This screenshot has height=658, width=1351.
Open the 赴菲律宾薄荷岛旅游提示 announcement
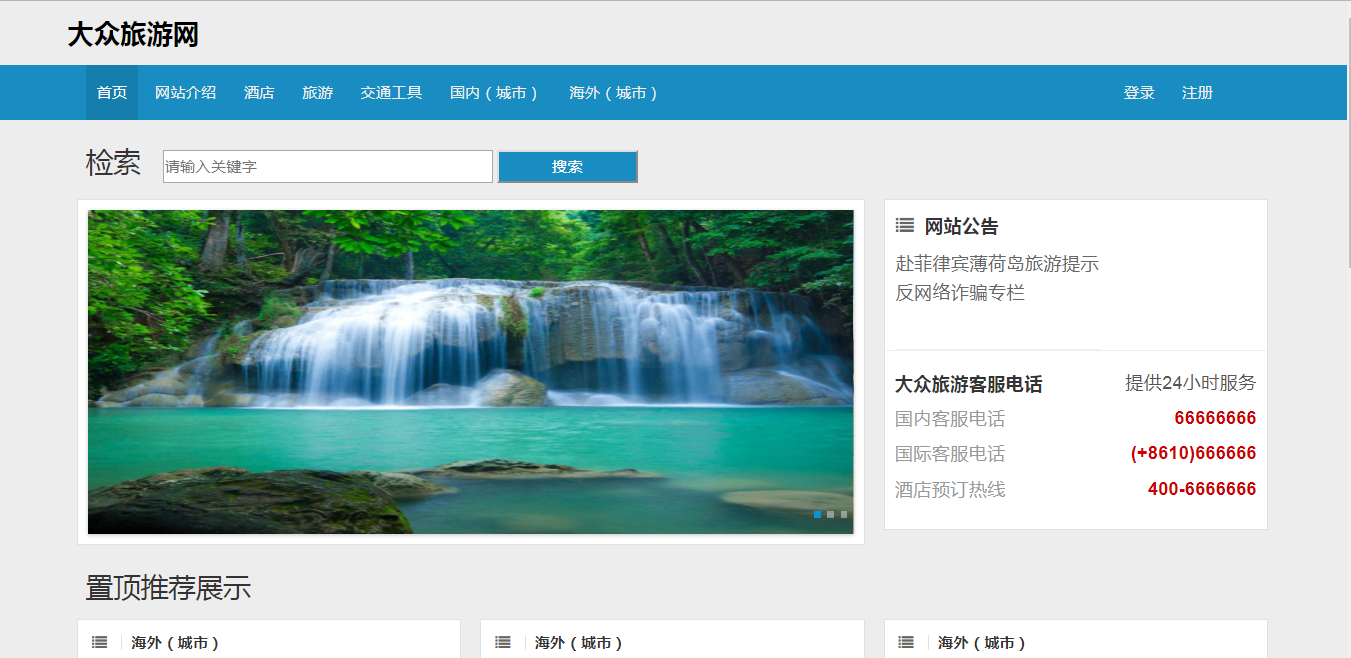point(997,264)
